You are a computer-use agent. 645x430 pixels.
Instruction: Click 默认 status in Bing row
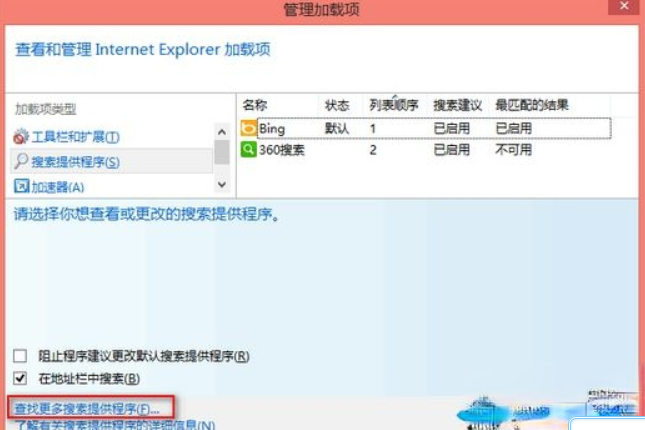point(337,129)
